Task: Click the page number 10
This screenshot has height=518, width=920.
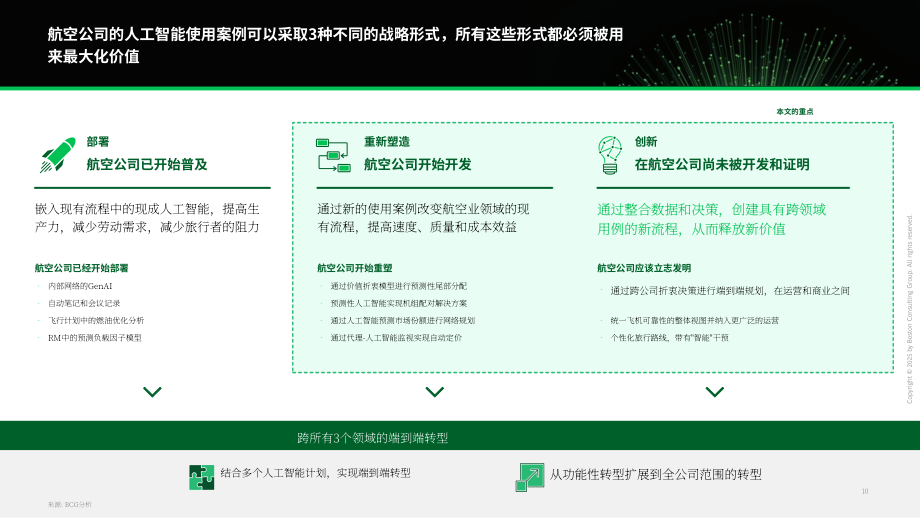Action: 865,491
